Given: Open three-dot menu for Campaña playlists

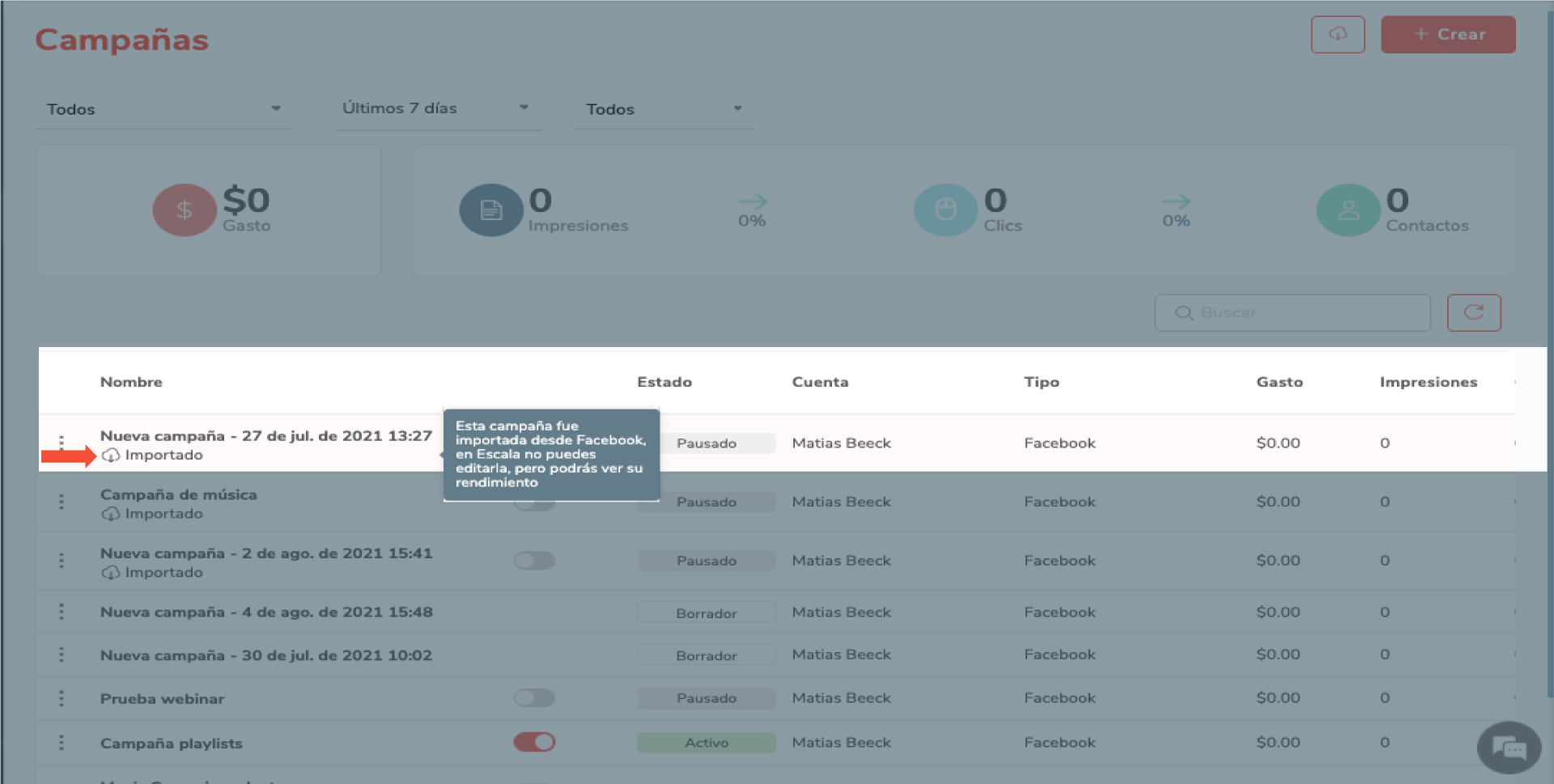Looking at the screenshot, I should point(62,743).
